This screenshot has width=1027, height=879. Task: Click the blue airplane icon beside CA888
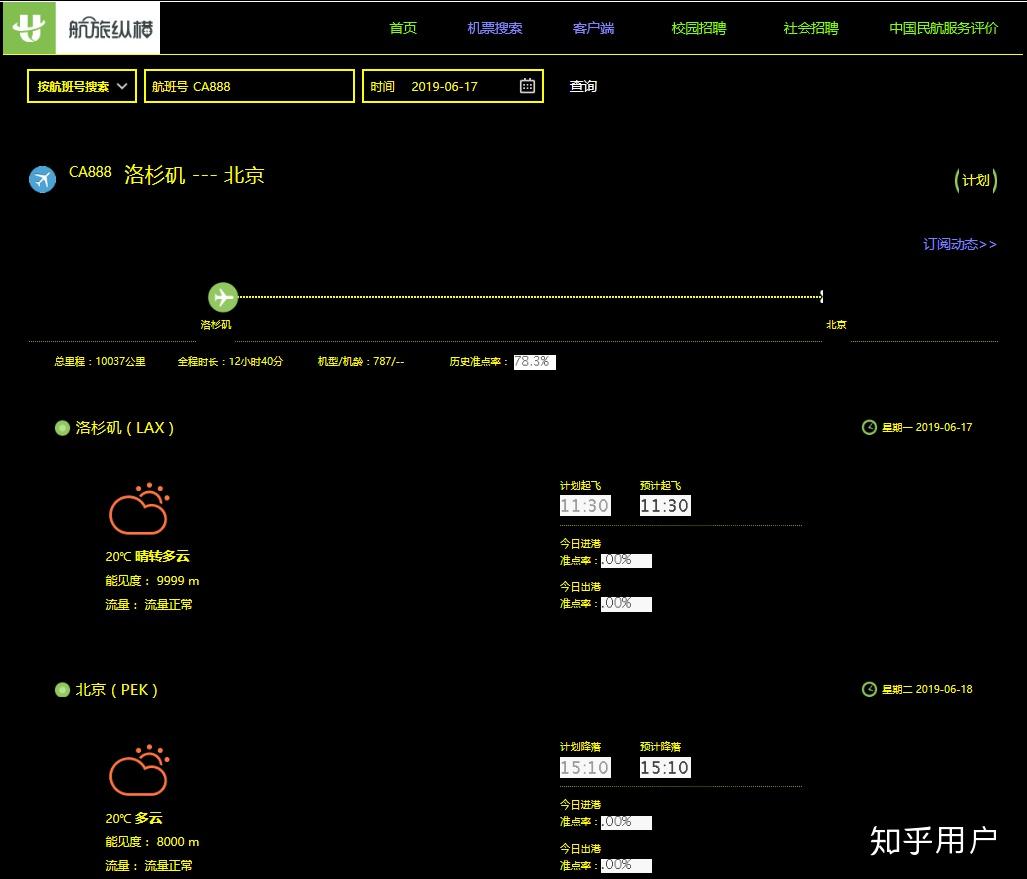(43, 179)
